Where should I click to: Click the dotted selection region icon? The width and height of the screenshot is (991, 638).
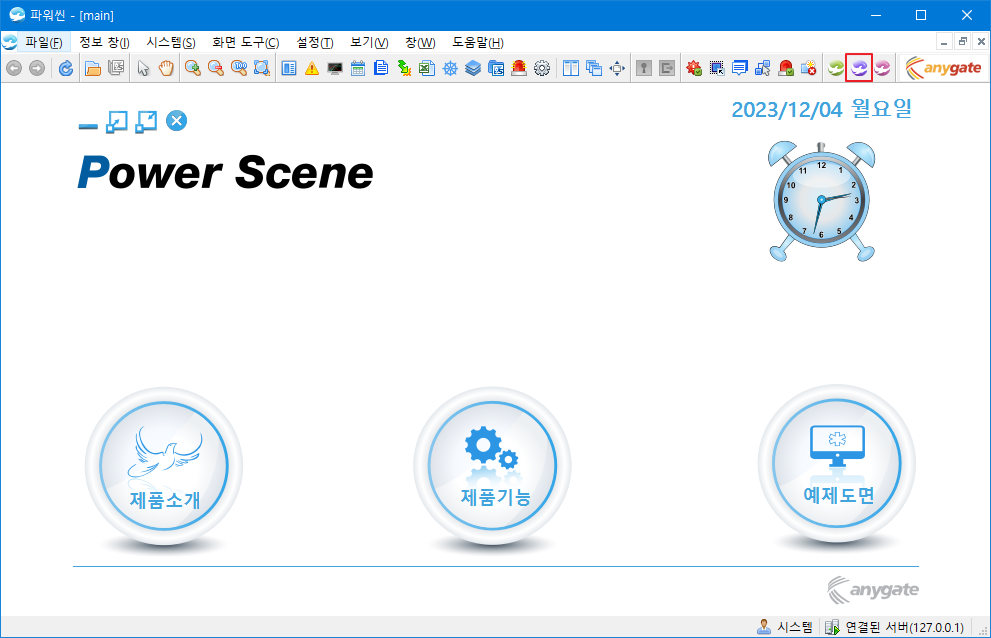[717, 68]
